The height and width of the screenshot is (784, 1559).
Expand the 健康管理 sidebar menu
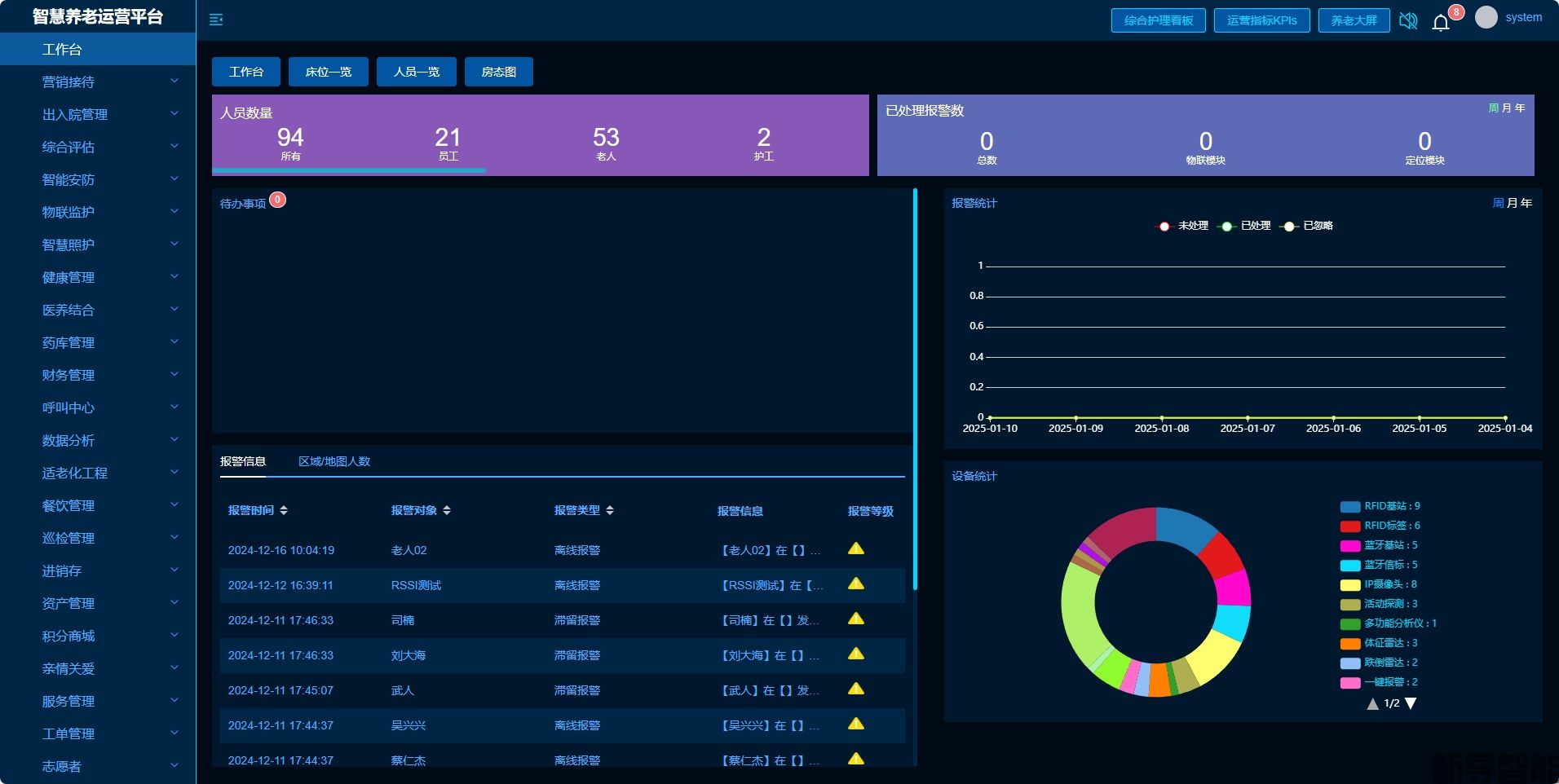(x=98, y=277)
